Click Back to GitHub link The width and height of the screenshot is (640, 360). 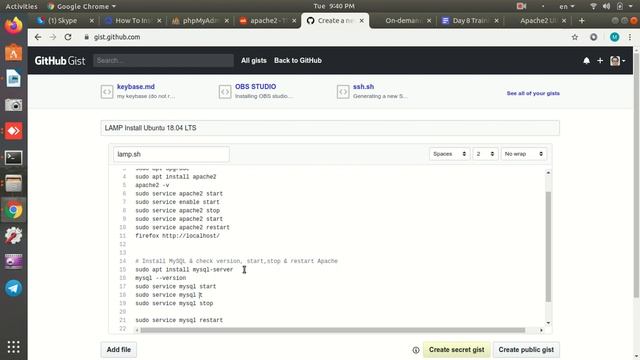point(298,60)
